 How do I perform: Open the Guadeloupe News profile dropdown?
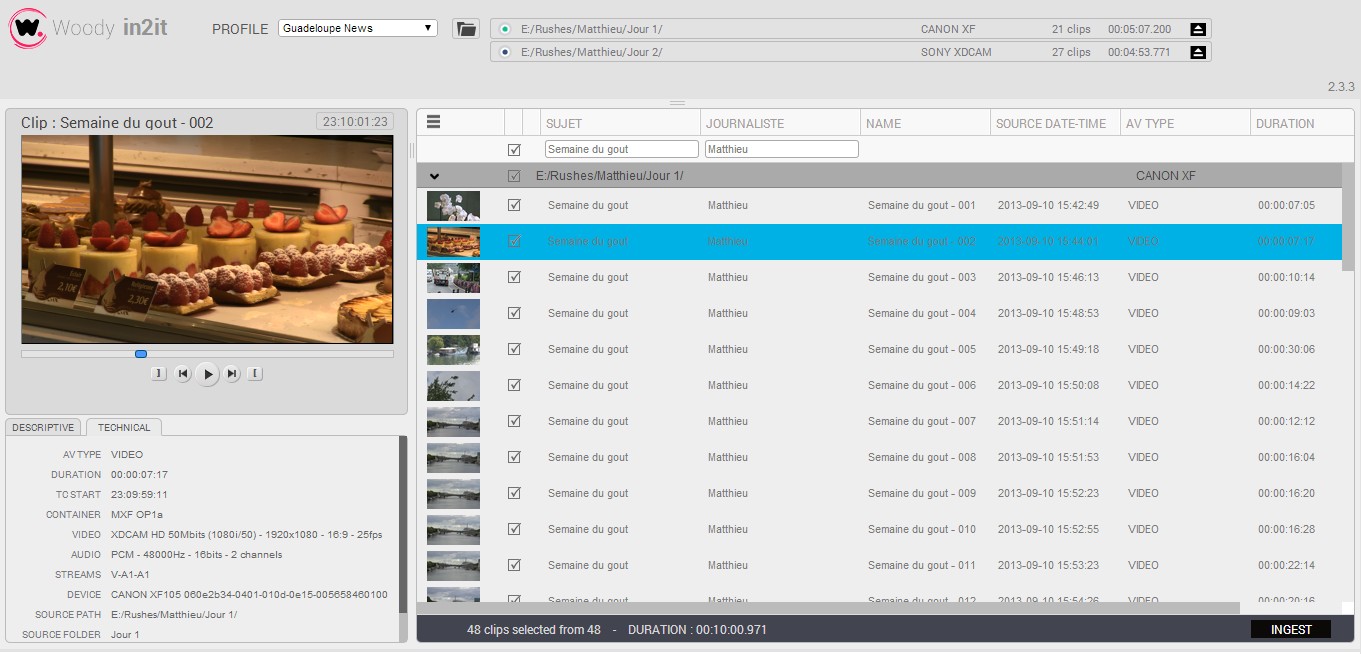pyautogui.click(x=357, y=27)
